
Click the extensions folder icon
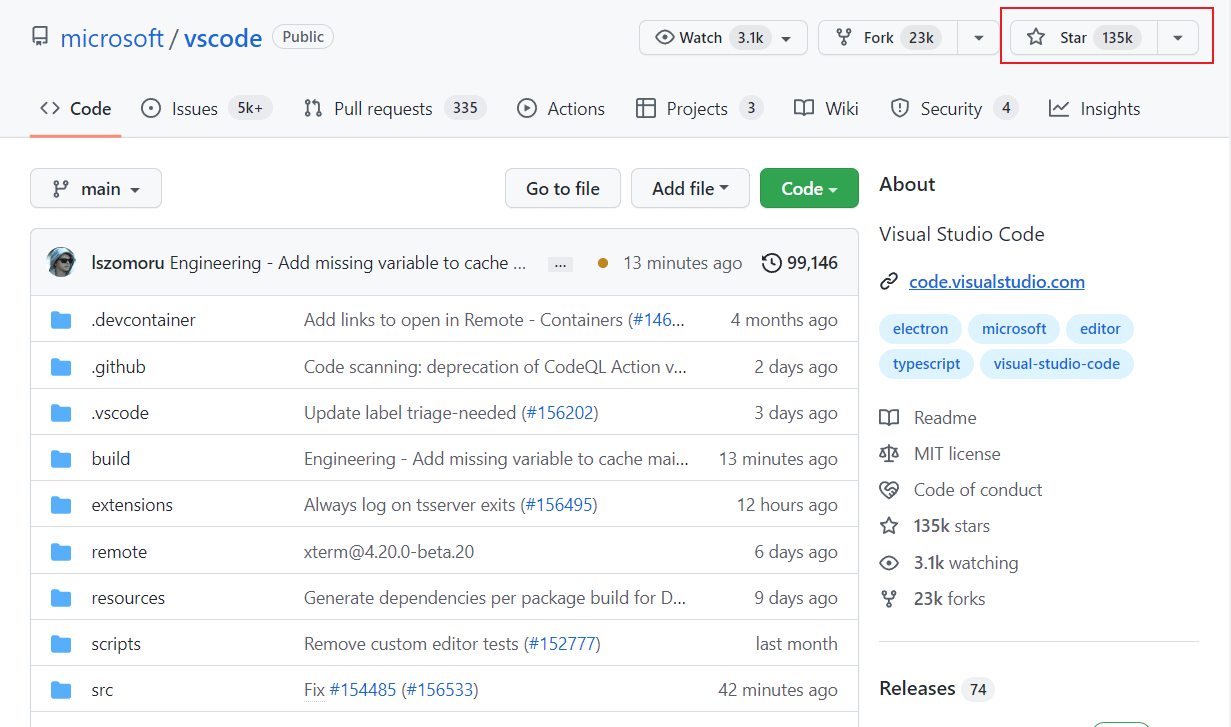(61, 505)
